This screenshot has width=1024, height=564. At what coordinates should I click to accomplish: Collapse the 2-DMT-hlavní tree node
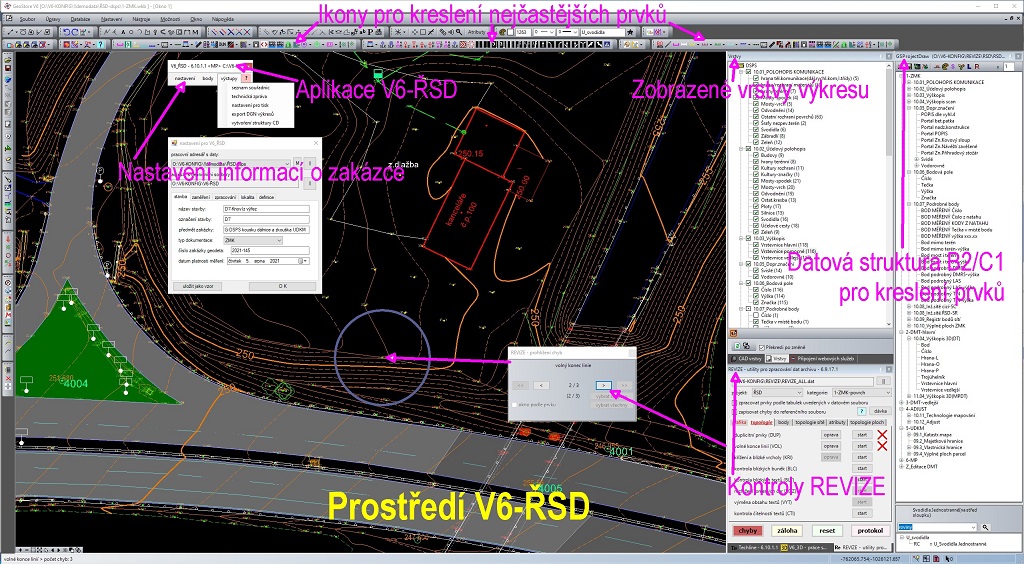[902, 332]
